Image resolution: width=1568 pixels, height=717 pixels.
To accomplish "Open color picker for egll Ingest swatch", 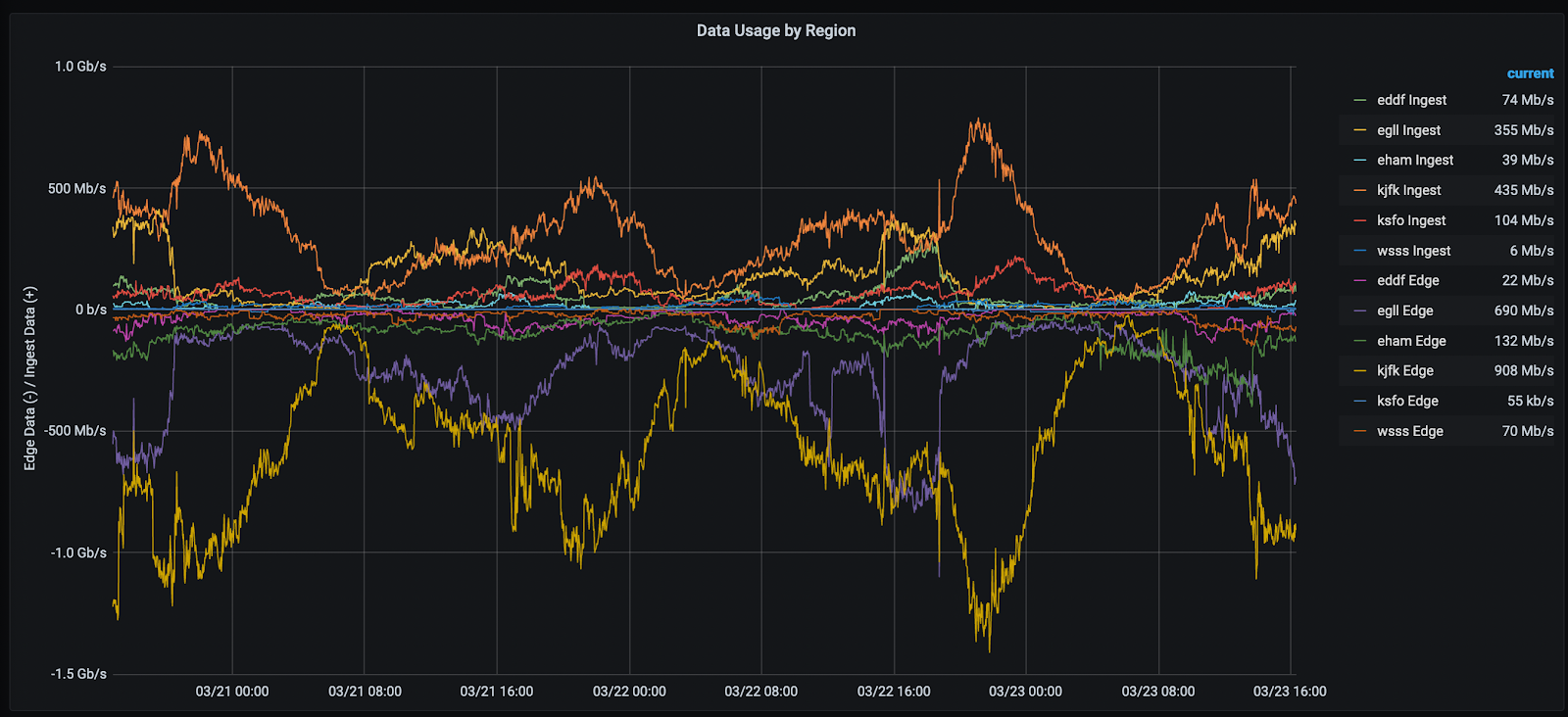I will pyautogui.click(x=1359, y=130).
